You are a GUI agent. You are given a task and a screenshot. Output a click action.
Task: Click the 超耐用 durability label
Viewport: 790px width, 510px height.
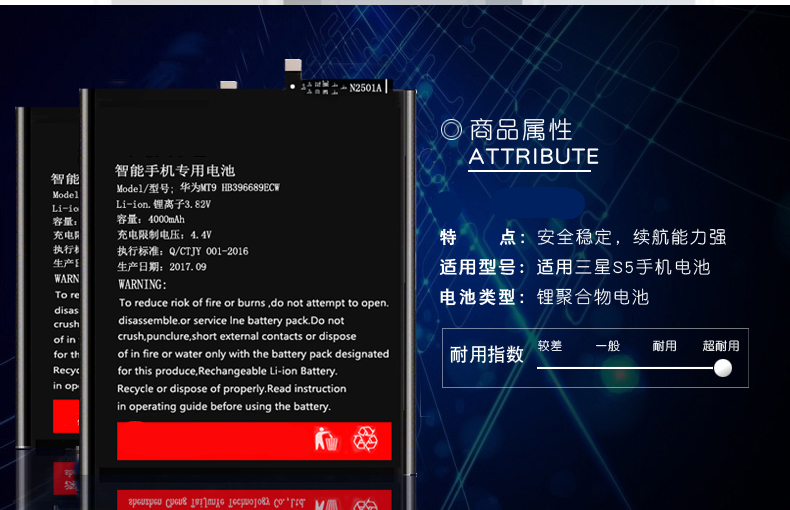pyautogui.click(x=721, y=346)
